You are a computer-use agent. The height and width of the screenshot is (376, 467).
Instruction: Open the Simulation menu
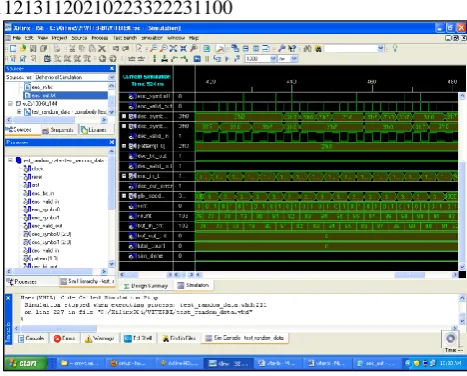click(x=152, y=38)
